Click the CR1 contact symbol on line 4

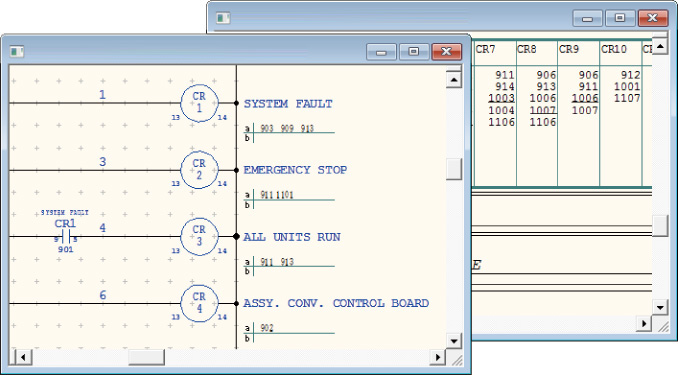click(66, 236)
